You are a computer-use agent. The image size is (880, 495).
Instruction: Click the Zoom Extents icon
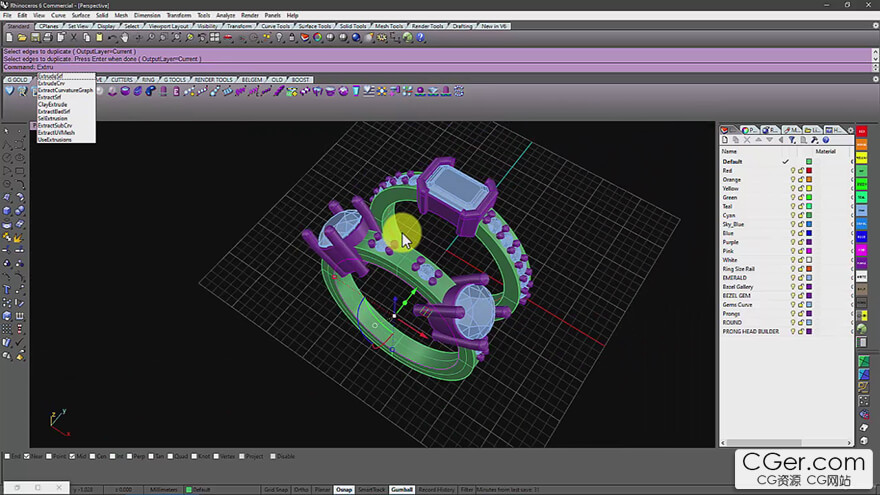click(x=176, y=38)
